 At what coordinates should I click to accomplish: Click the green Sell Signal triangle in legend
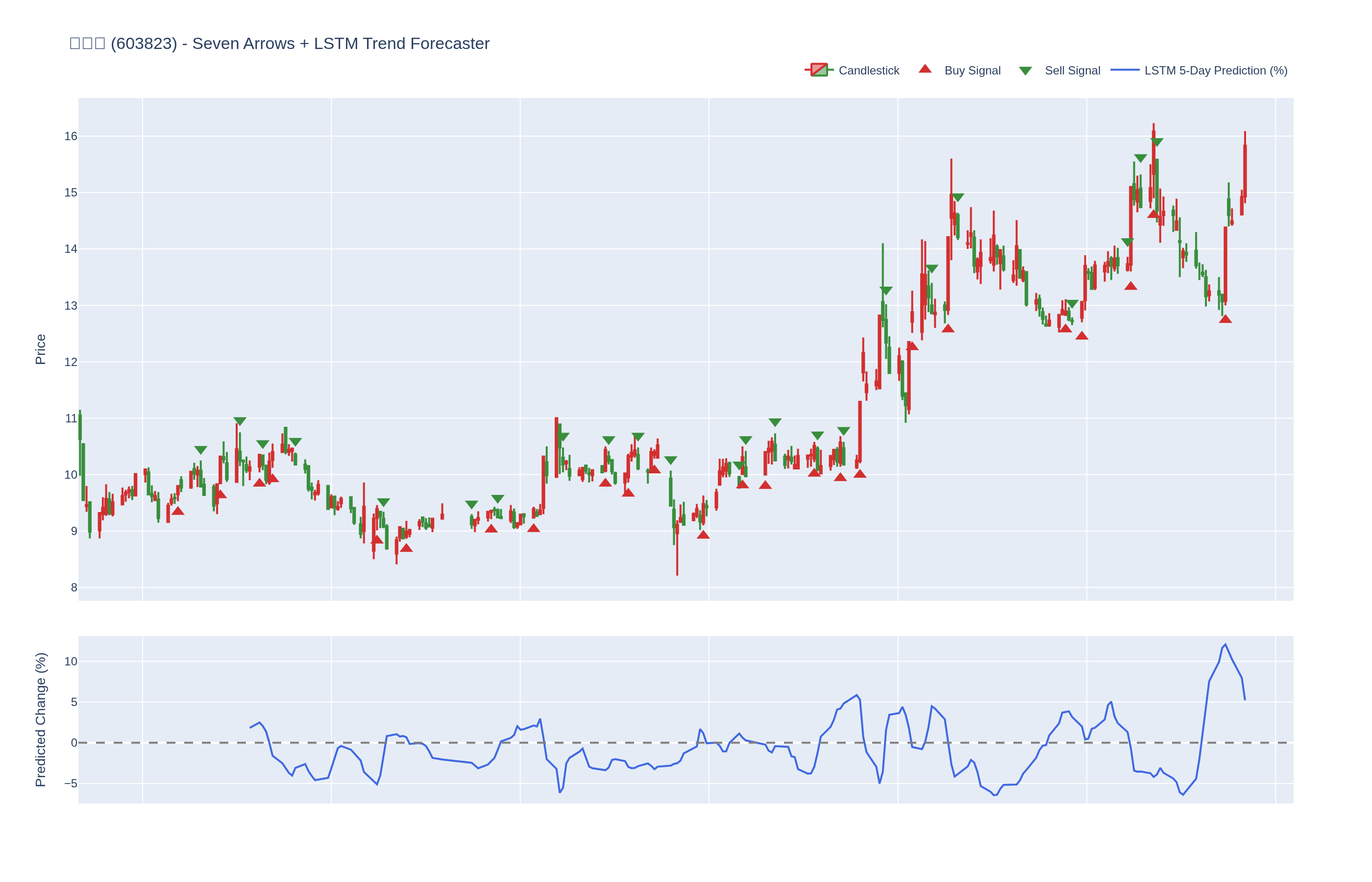(x=1025, y=71)
